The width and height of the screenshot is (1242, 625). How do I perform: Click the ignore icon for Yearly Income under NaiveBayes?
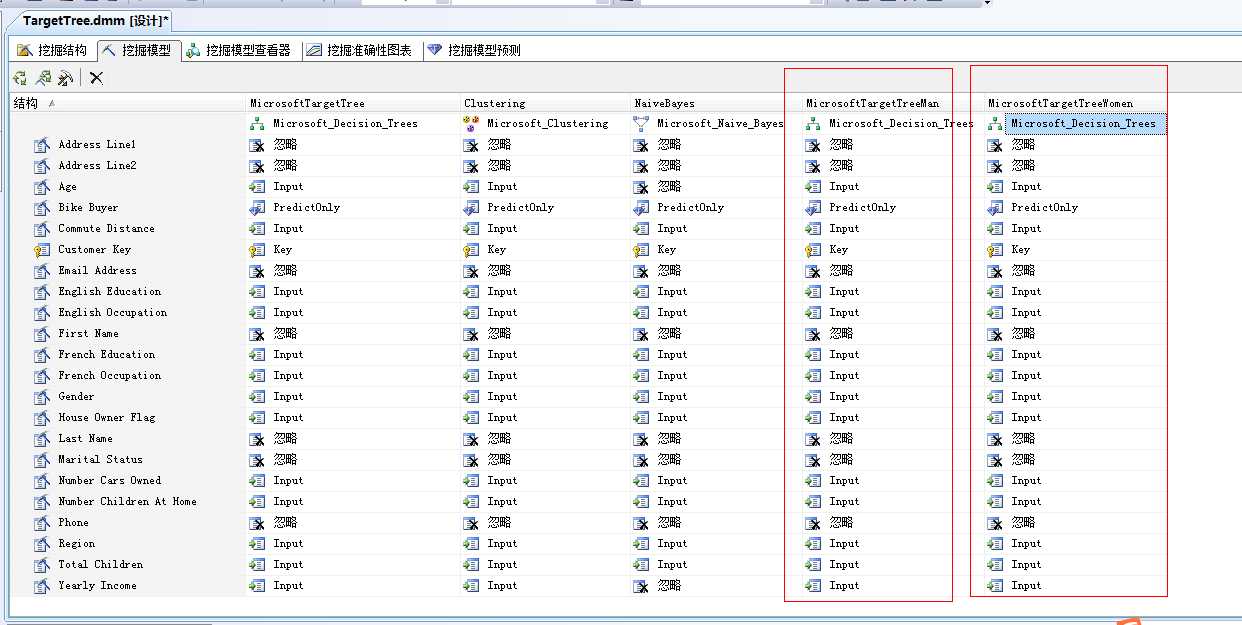(641, 586)
